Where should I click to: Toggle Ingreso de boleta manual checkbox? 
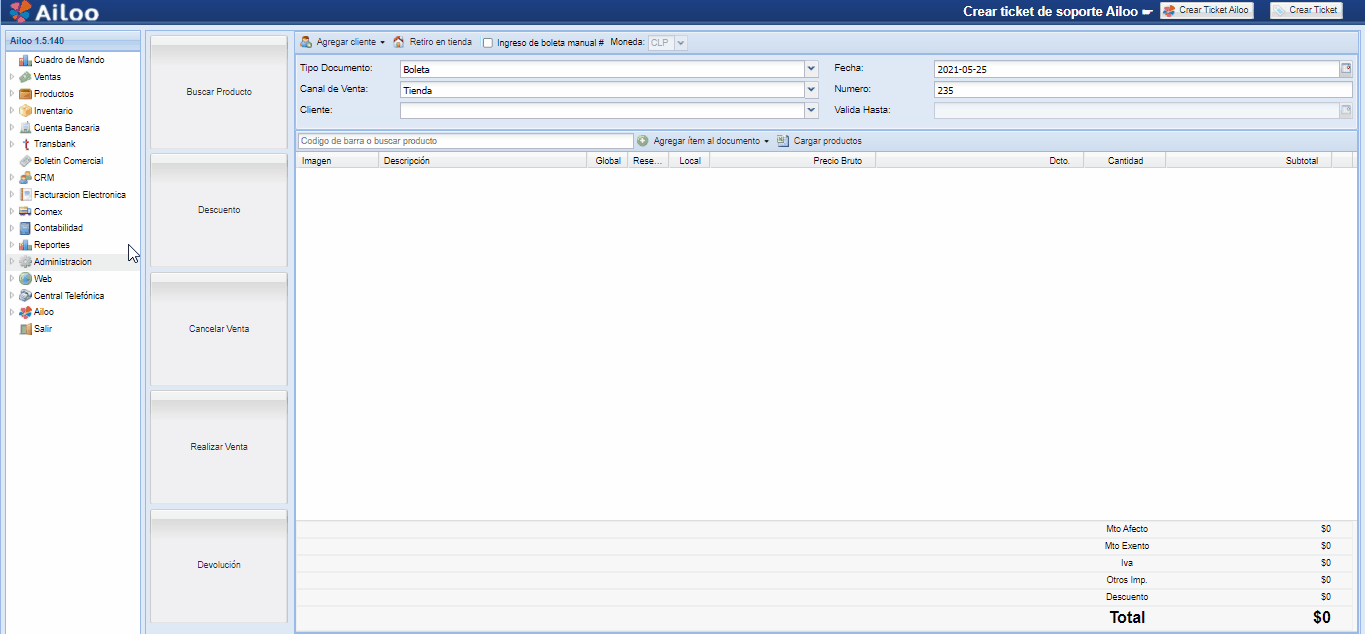488,43
